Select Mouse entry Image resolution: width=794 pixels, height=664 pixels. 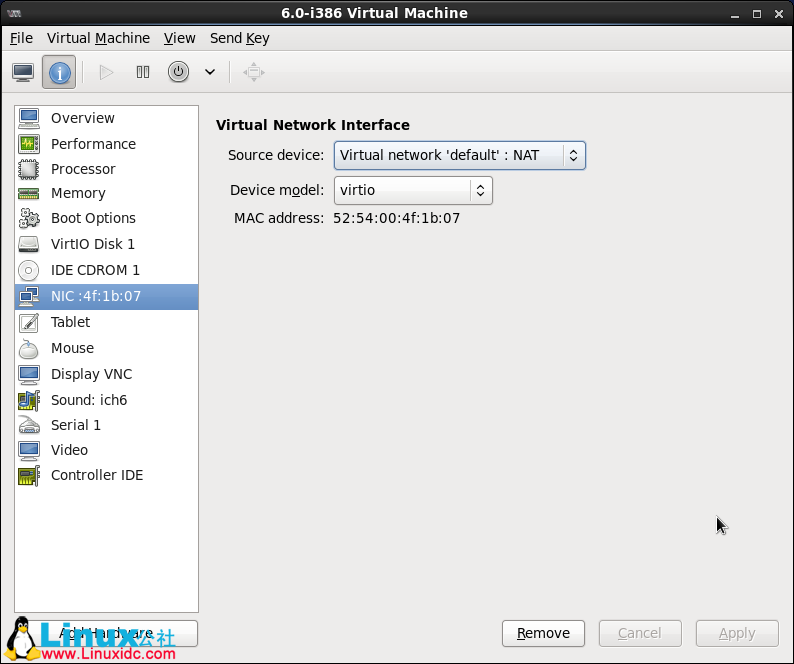click(x=106, y=348)
